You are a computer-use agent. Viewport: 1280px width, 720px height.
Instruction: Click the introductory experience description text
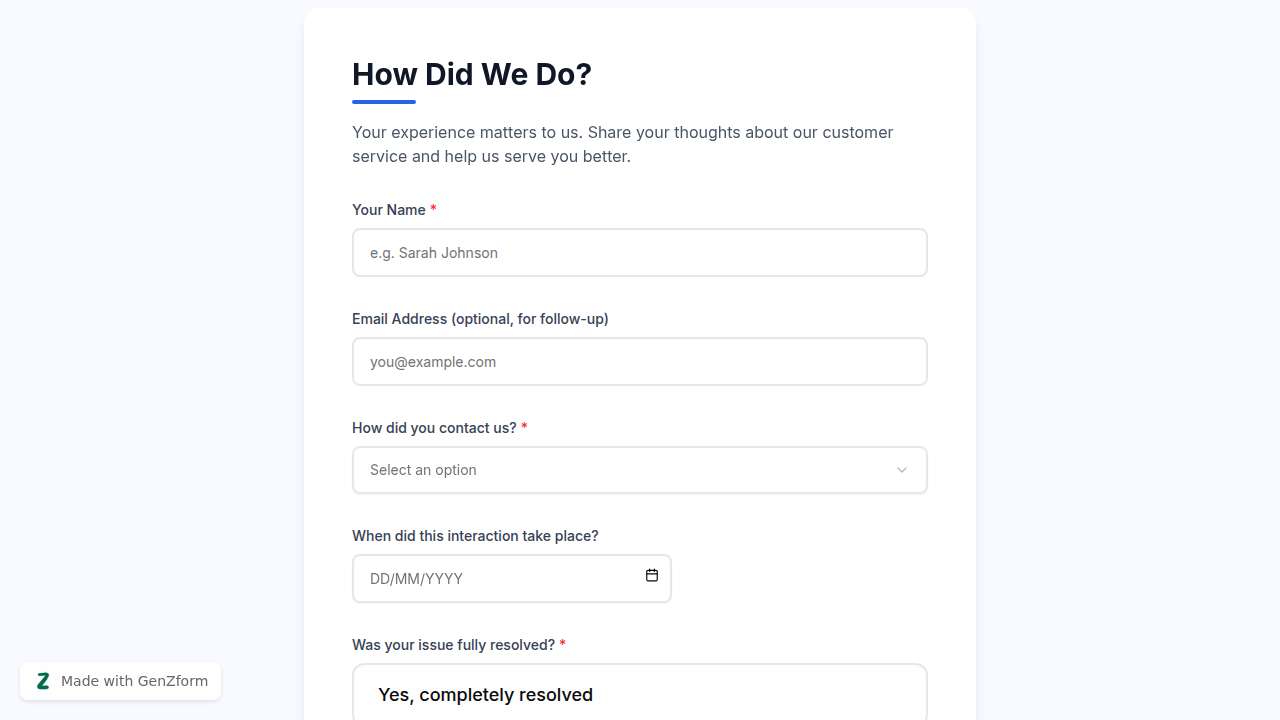[x=622, y=144]
